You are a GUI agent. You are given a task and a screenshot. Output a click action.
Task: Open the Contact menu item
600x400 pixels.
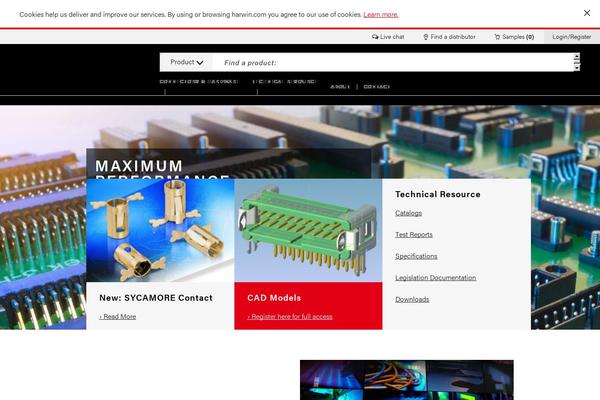click(x=377, y=87)
